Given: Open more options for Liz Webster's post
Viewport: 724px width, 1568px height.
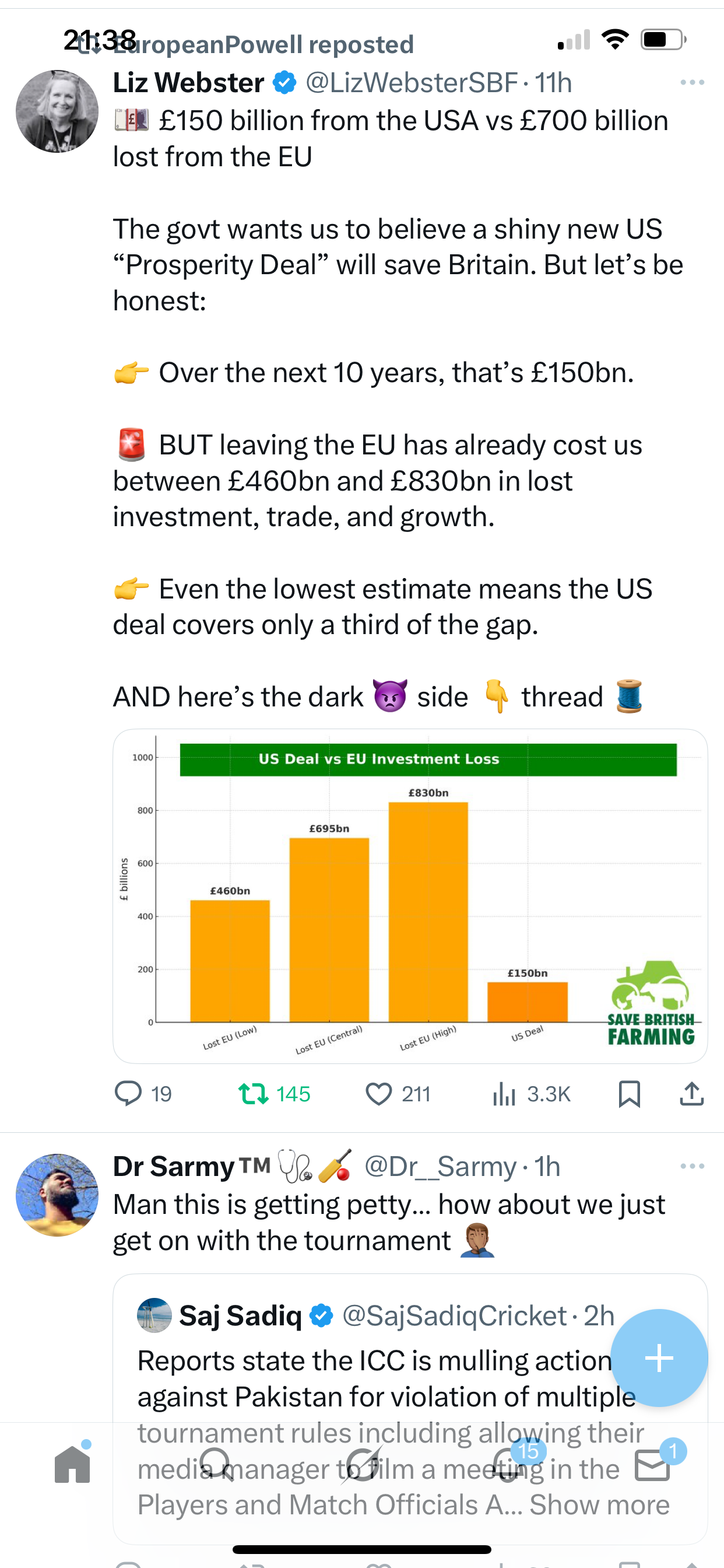Looking at the screenshot, I should (x=692, y=82).
